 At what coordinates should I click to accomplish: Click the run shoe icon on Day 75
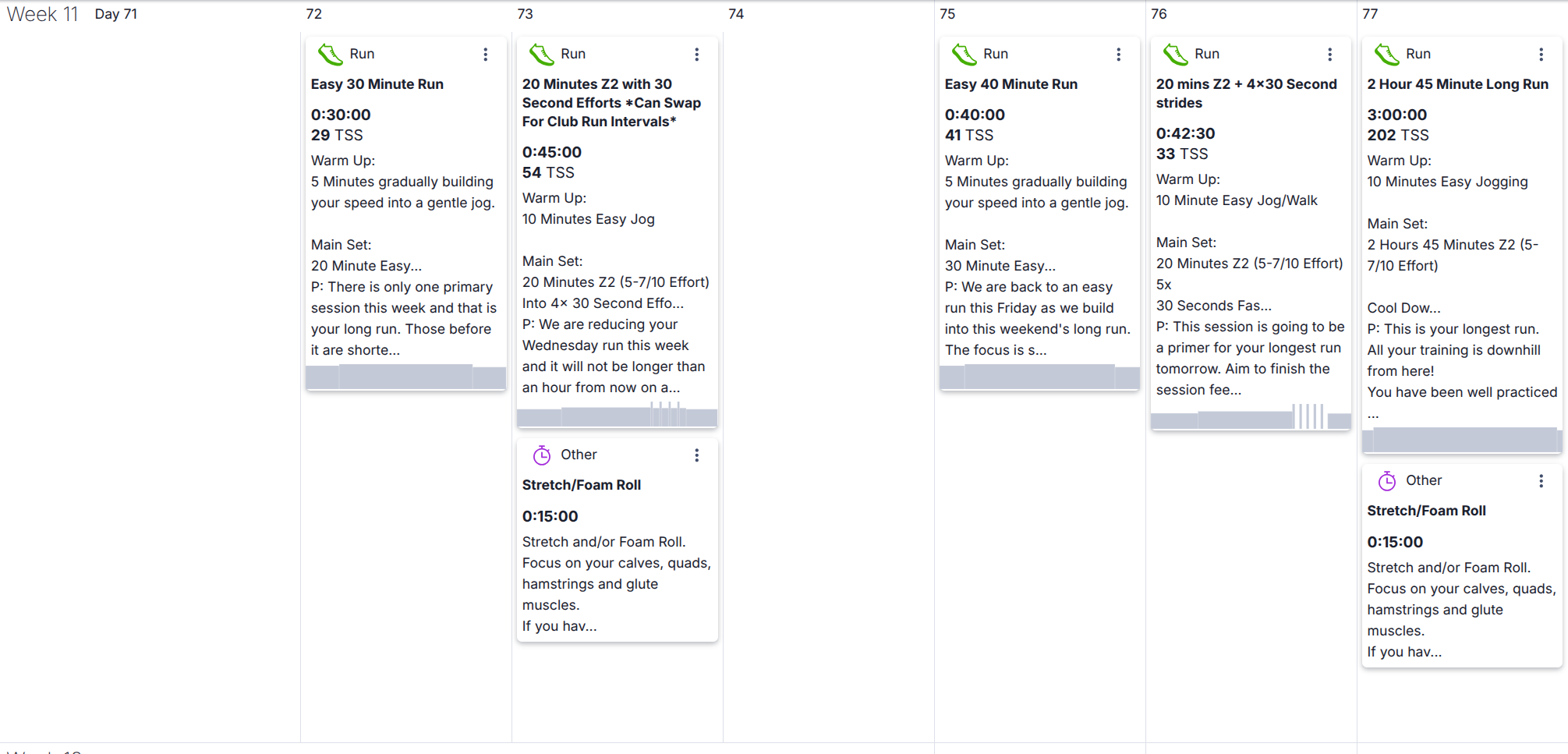point(965,55)
